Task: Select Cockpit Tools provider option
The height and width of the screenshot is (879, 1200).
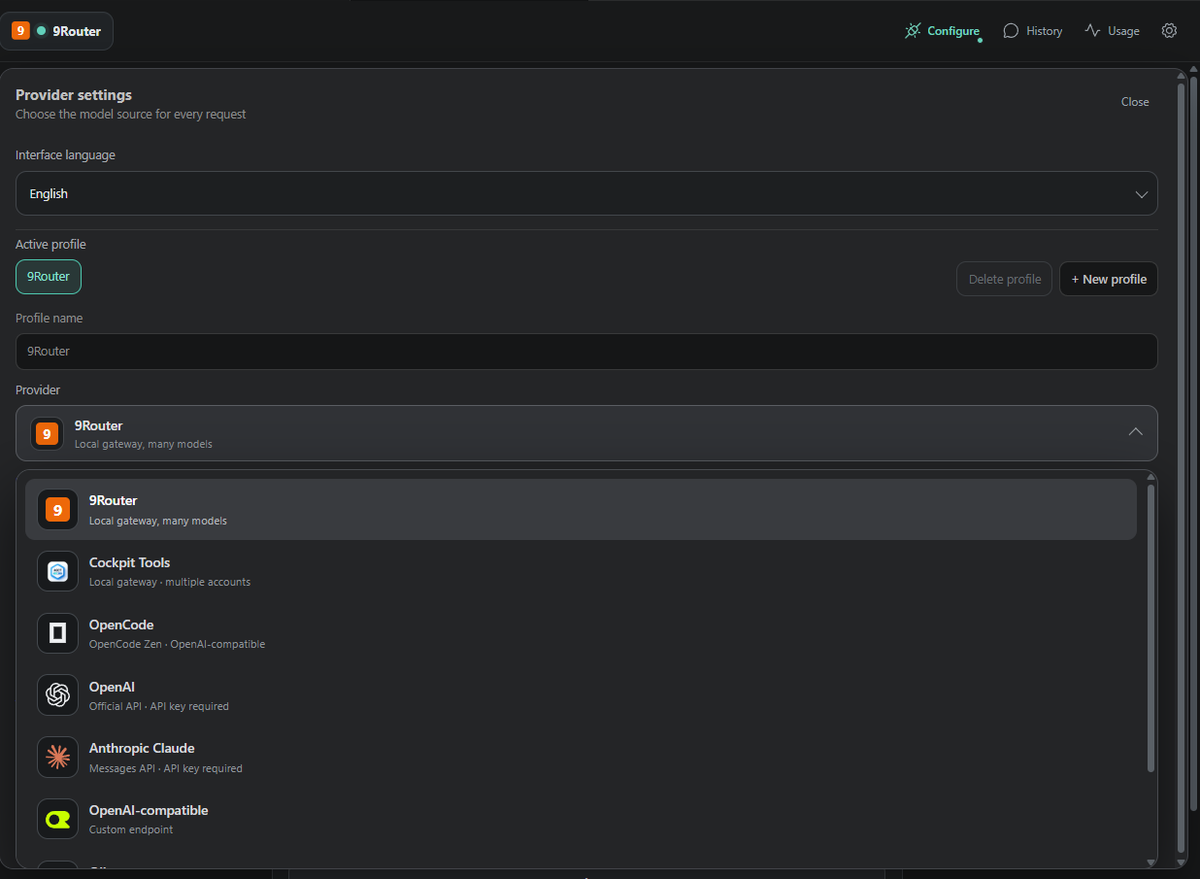Action: pyautogui.click(x=581, y=572)
